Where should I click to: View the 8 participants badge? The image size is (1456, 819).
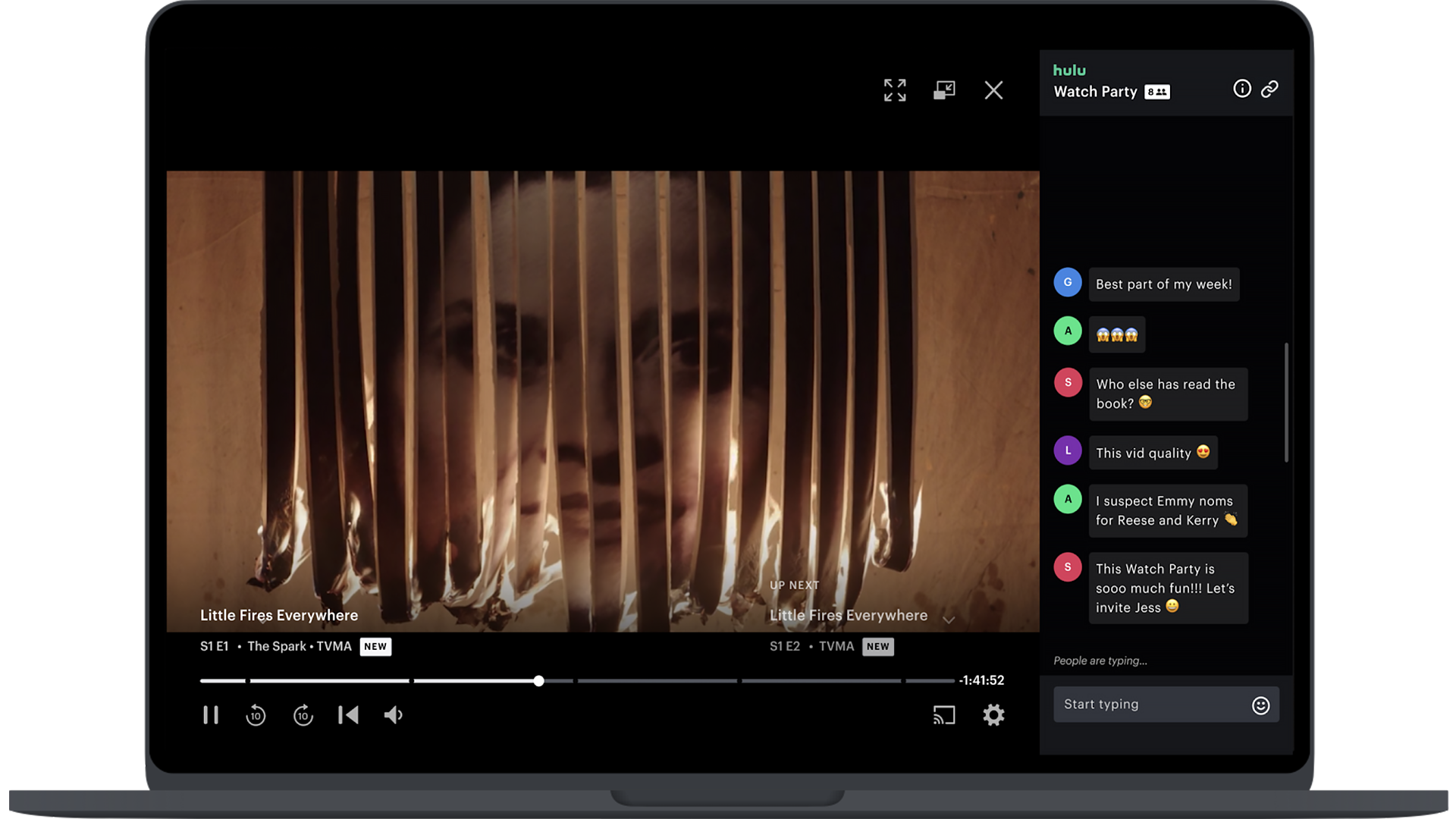pyautogui.click(x=1157, y=92)
